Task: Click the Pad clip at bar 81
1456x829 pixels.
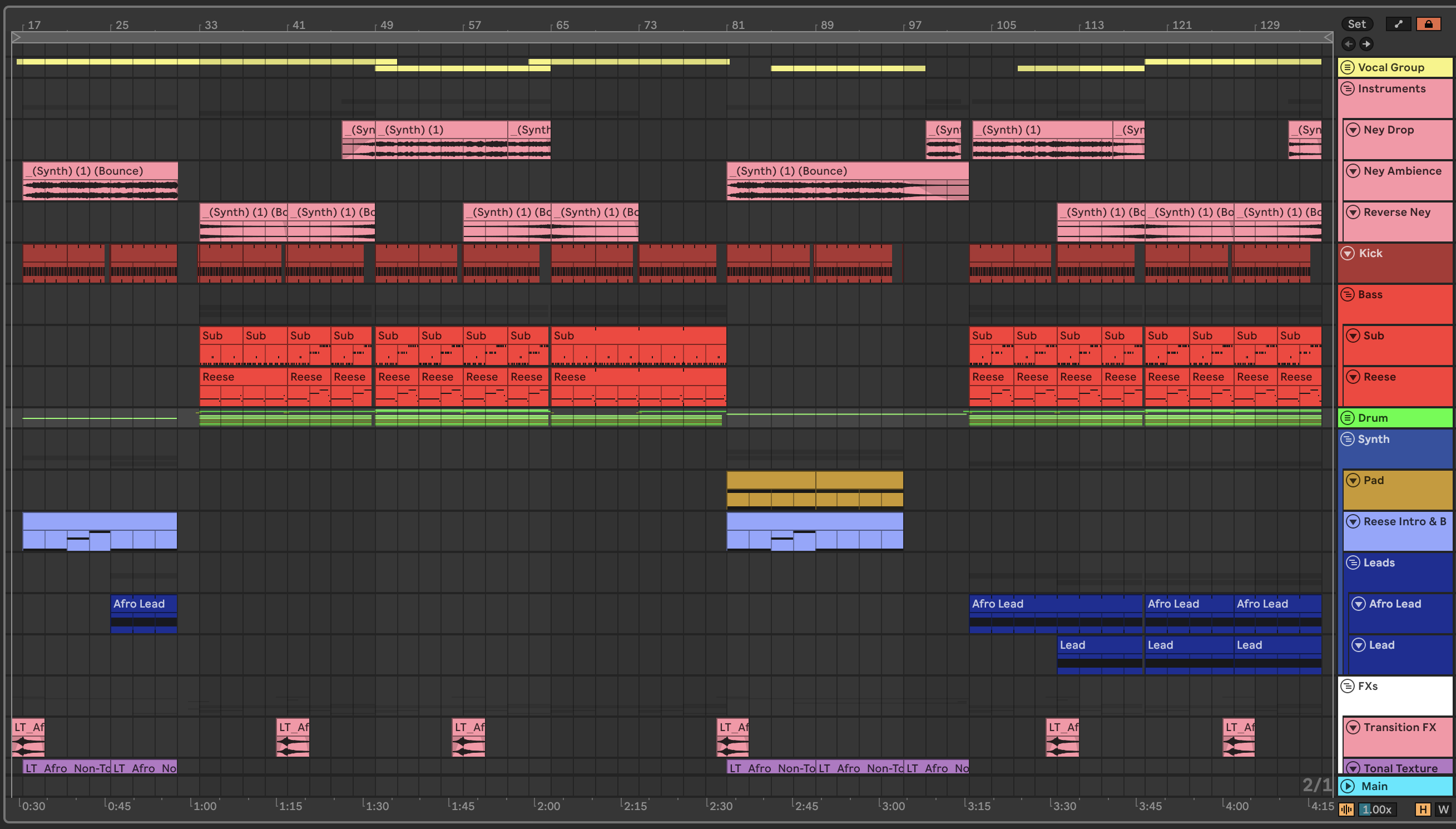Action: (770, 480)
